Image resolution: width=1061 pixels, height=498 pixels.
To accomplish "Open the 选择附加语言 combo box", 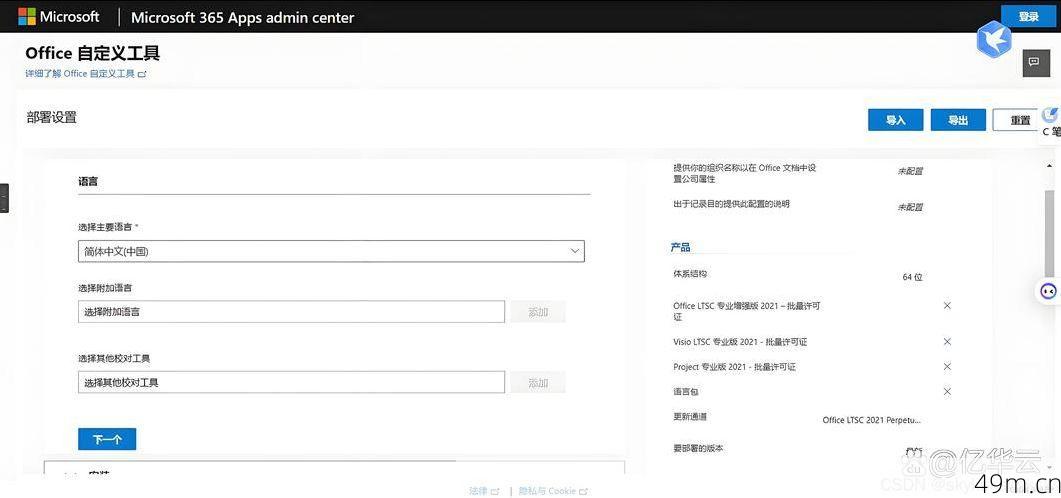I will 291,312.
